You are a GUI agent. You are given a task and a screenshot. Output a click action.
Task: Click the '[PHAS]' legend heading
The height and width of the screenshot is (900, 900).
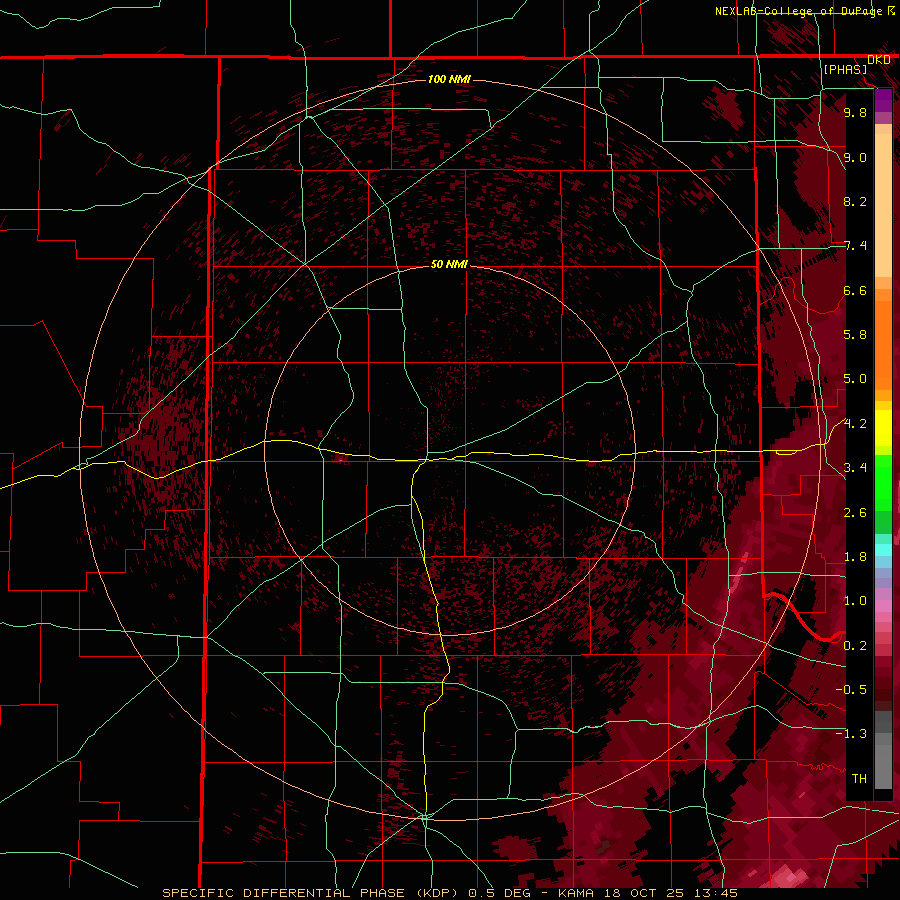point(845,69)
